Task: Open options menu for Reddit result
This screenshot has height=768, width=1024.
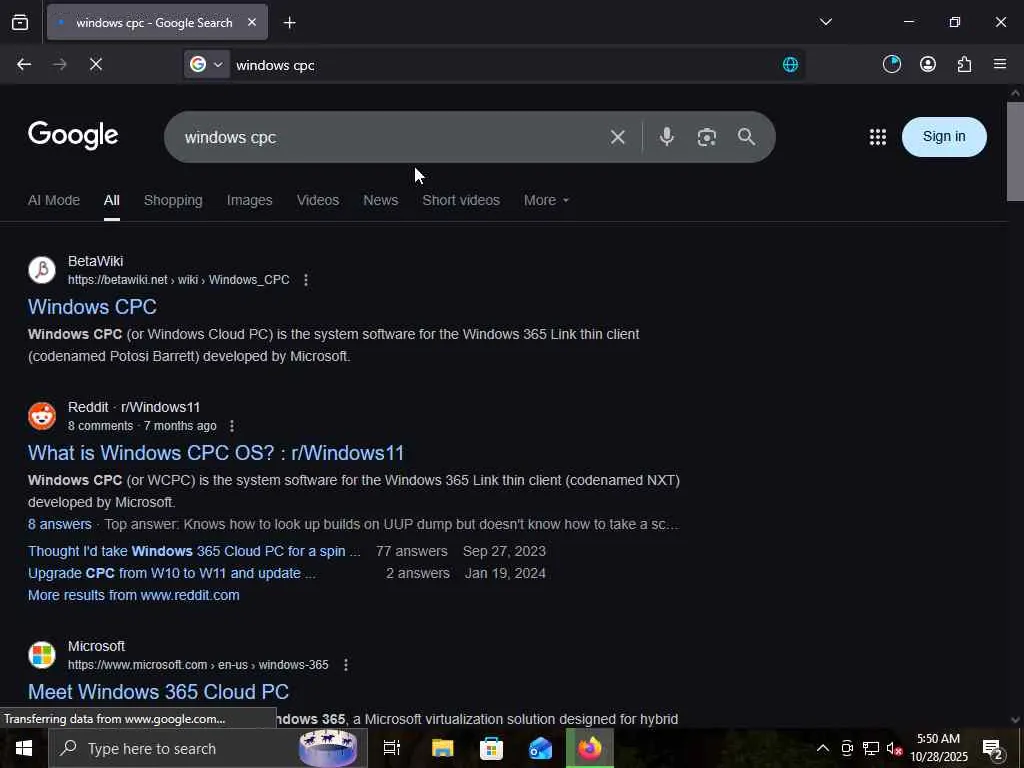Action: click(232, 426)
